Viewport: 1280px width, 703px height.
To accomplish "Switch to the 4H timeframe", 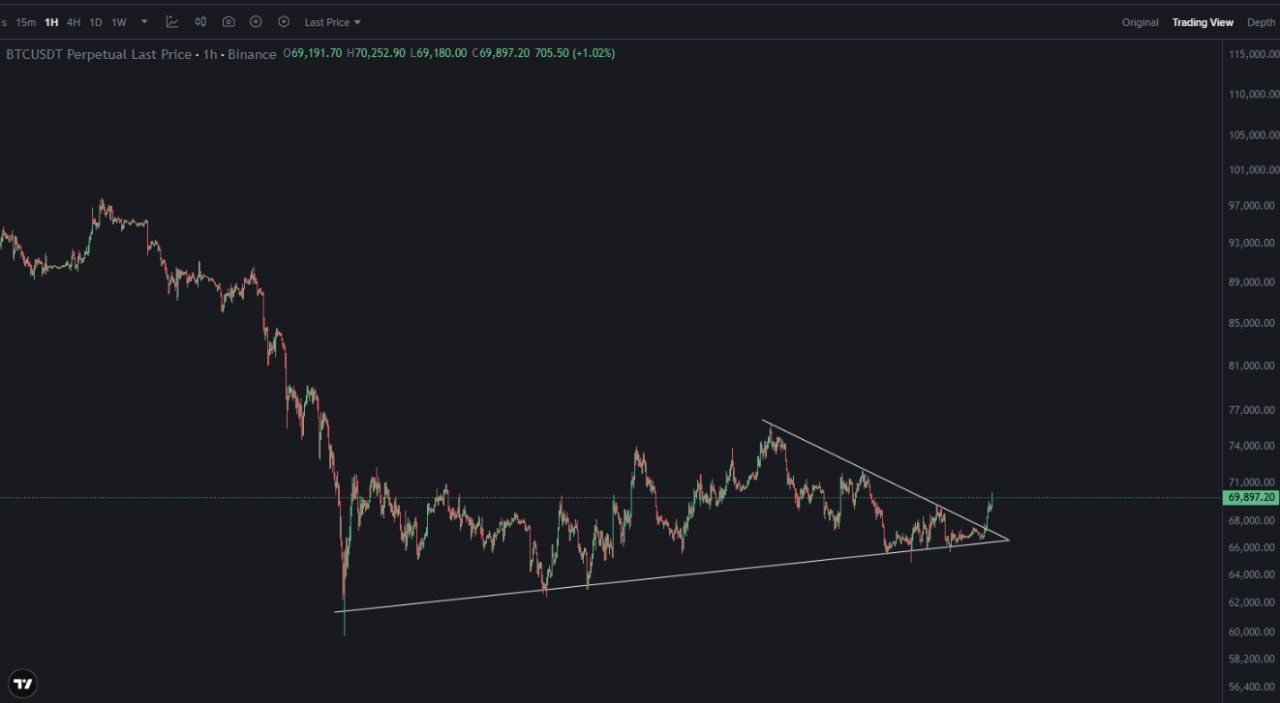I will (x=73, y=22).
